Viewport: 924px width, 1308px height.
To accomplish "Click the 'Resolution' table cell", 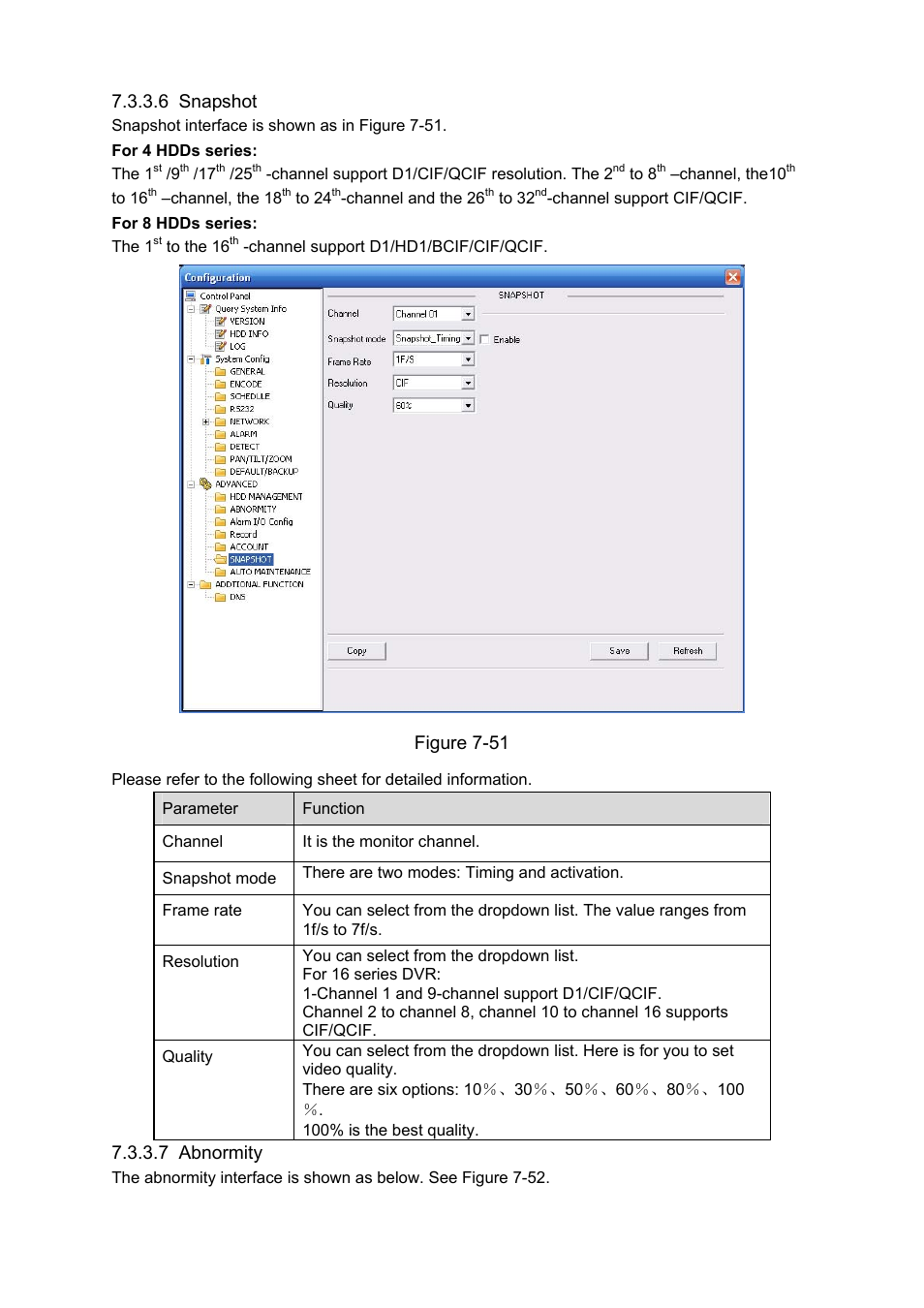I will (224, 992).
